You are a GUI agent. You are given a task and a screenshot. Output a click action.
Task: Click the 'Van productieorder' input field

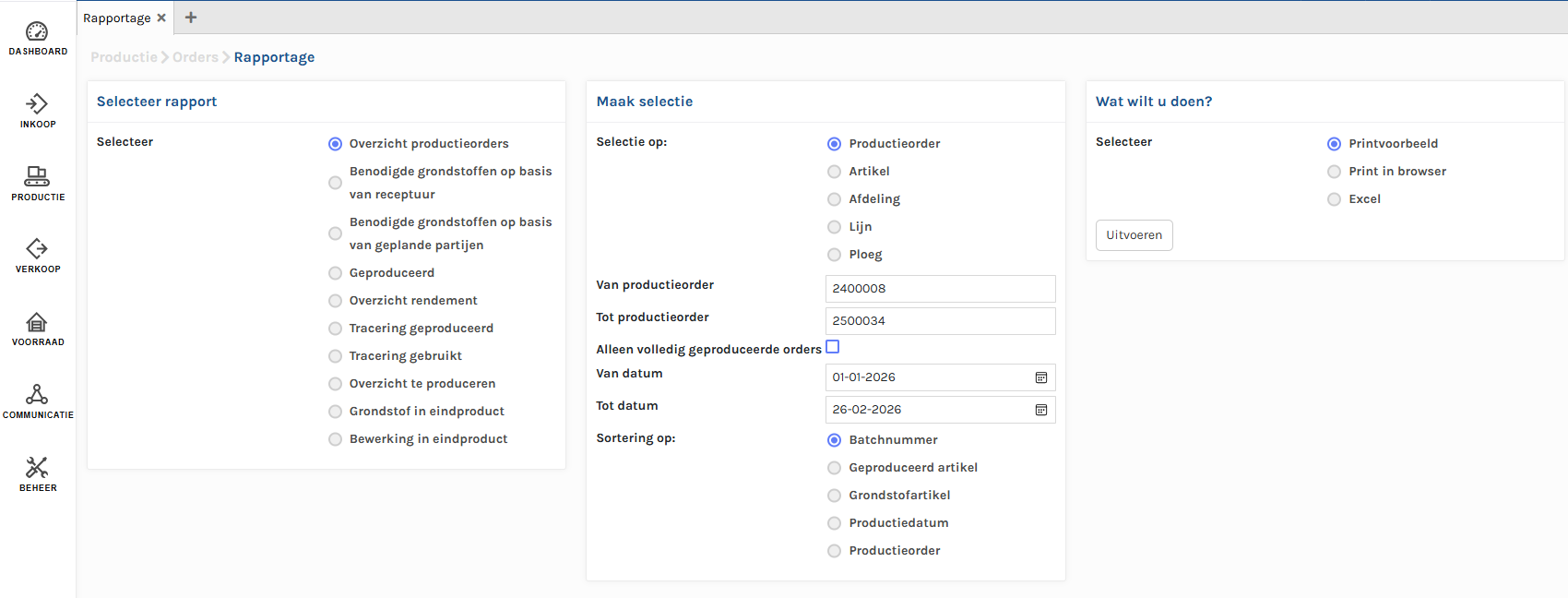[x=940, y=289]
